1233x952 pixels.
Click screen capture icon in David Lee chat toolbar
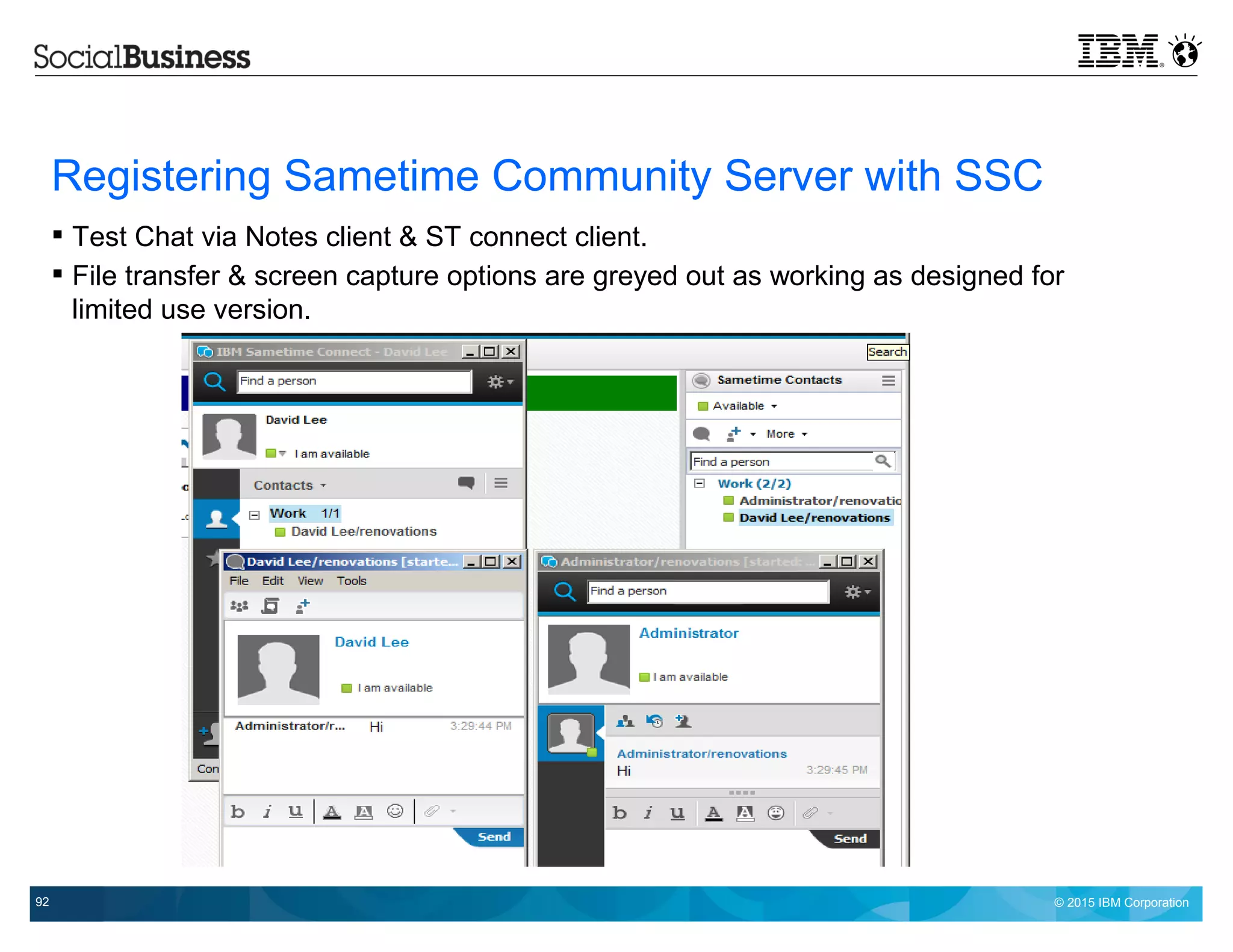[270, 606]
